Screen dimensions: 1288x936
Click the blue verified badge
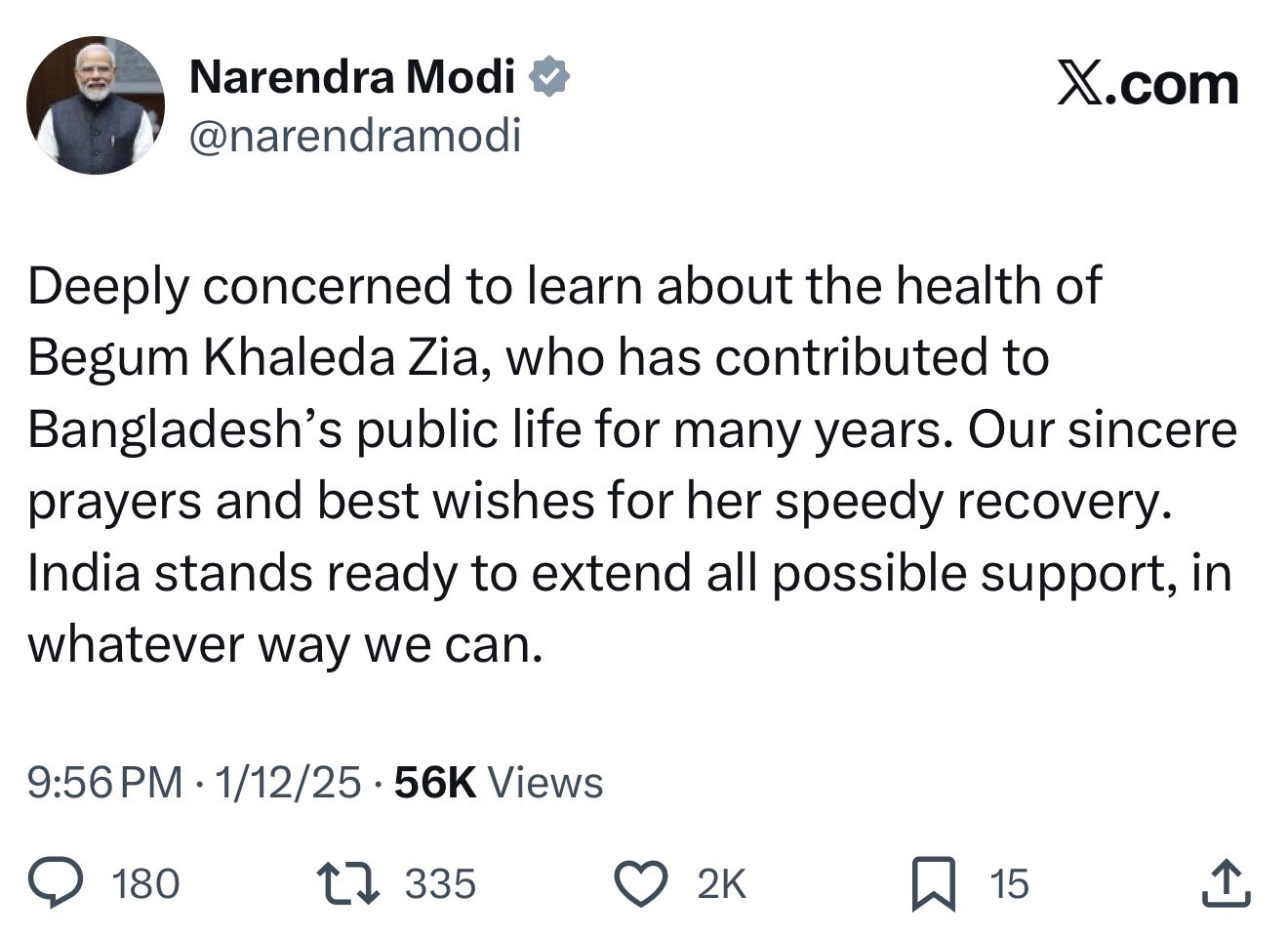coord(549,77)
